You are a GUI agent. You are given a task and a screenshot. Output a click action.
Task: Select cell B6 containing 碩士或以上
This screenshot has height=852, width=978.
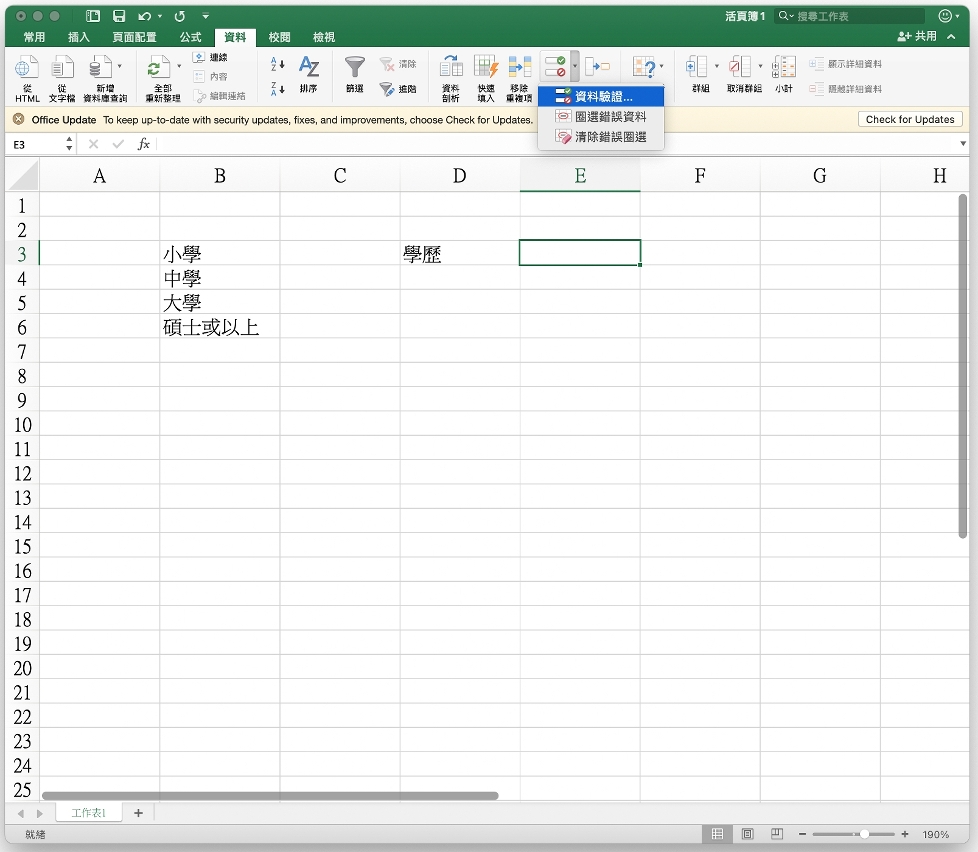(219, 327)
